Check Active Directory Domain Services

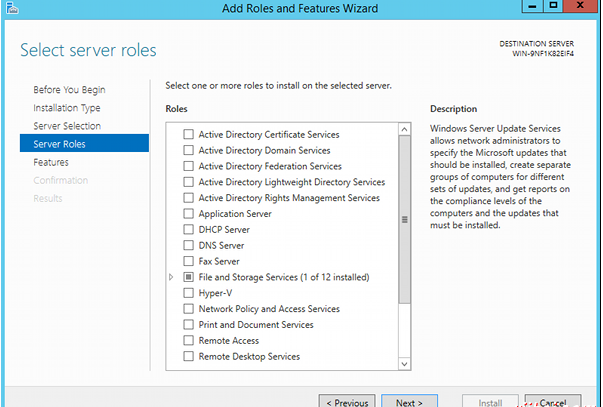188,150
